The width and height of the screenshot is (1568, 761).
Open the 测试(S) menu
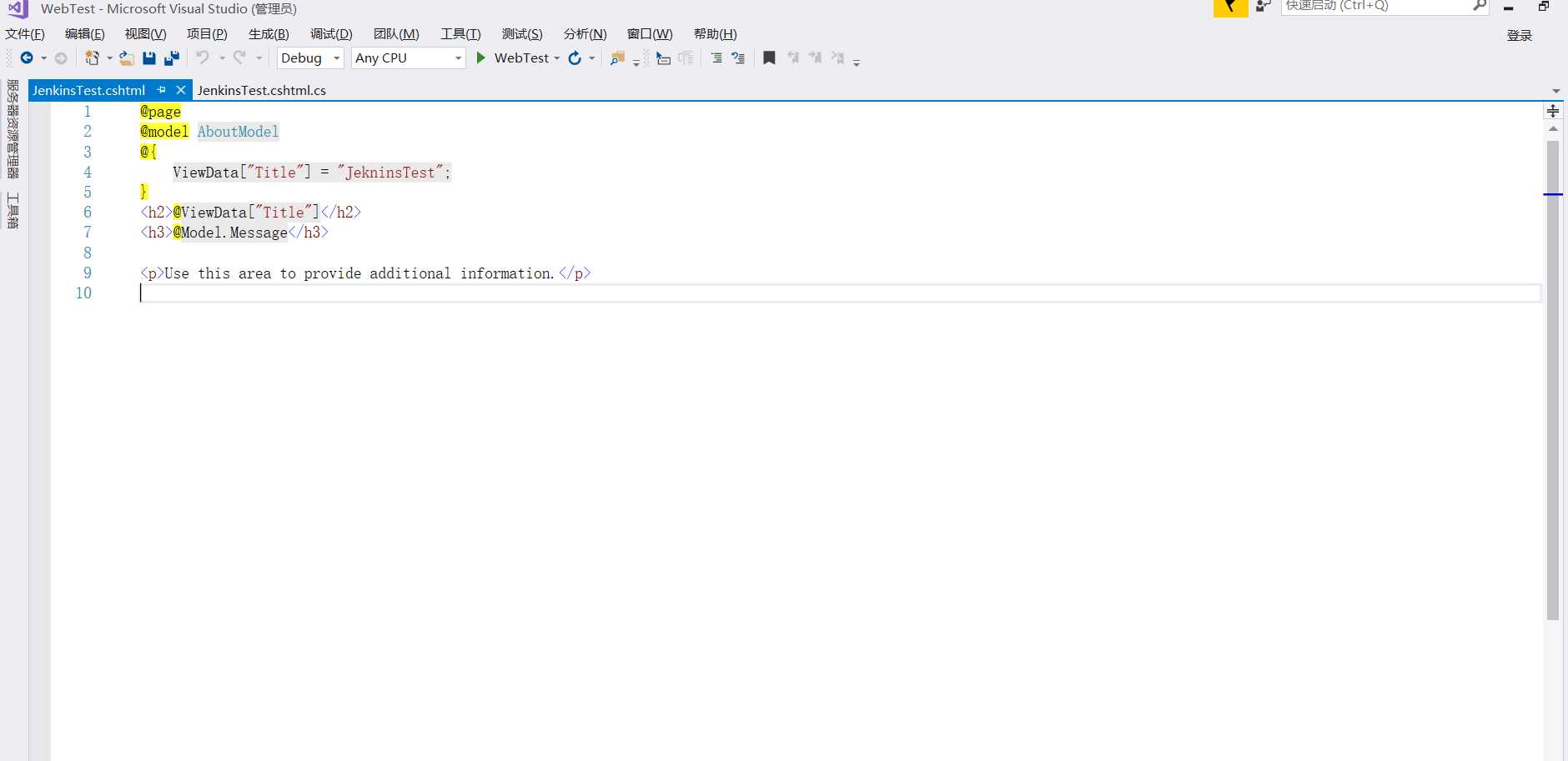coord(522,34)
